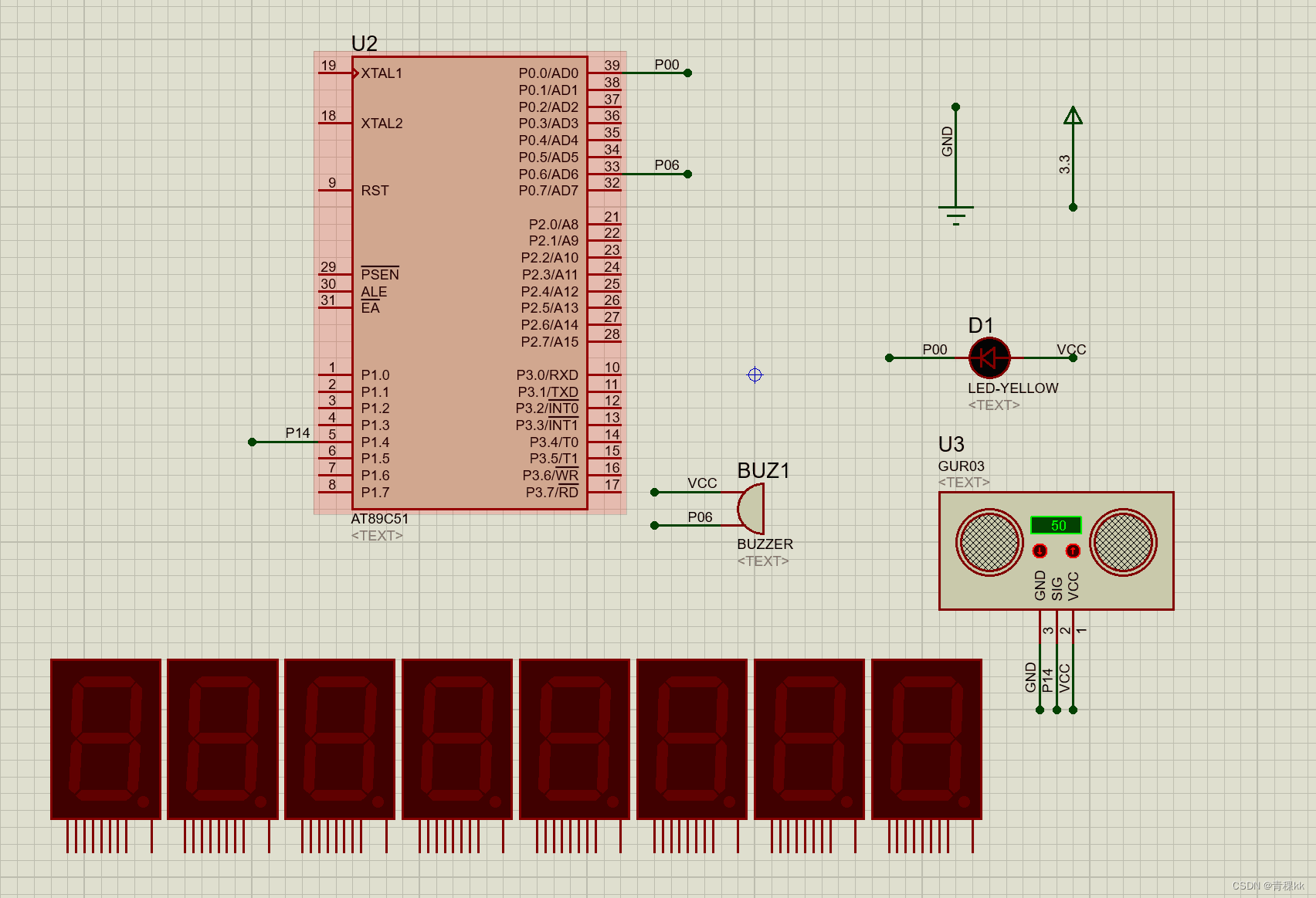Screen dimensions: 1316x898
Task: Select the fifth seven-segment display
Action: pos(575,739)
